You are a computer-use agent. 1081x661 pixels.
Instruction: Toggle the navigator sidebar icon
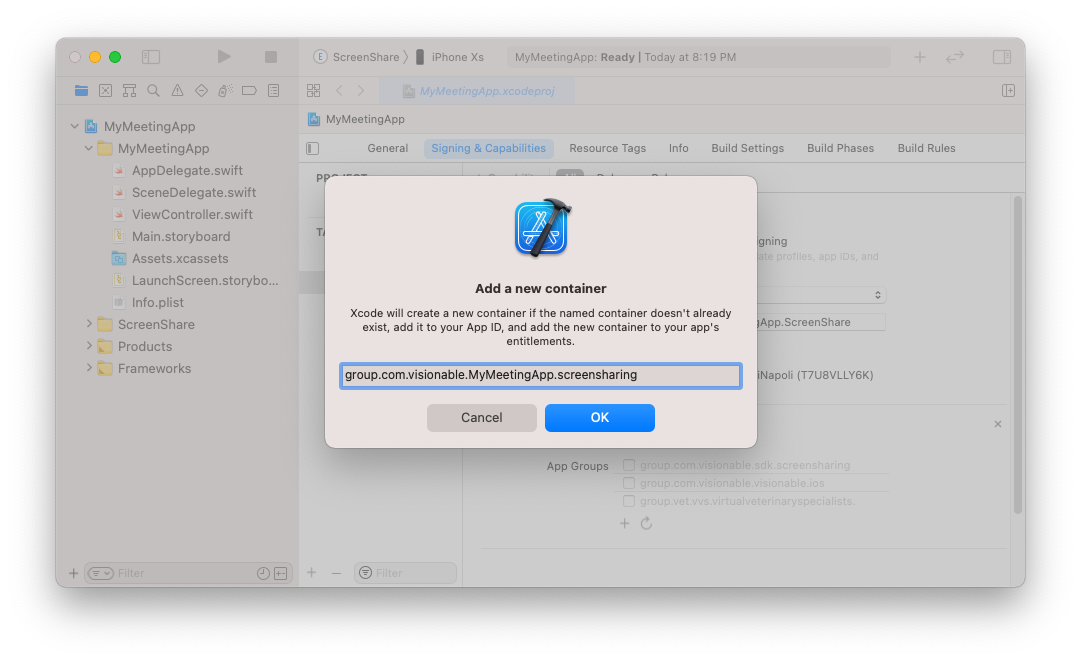151,57
